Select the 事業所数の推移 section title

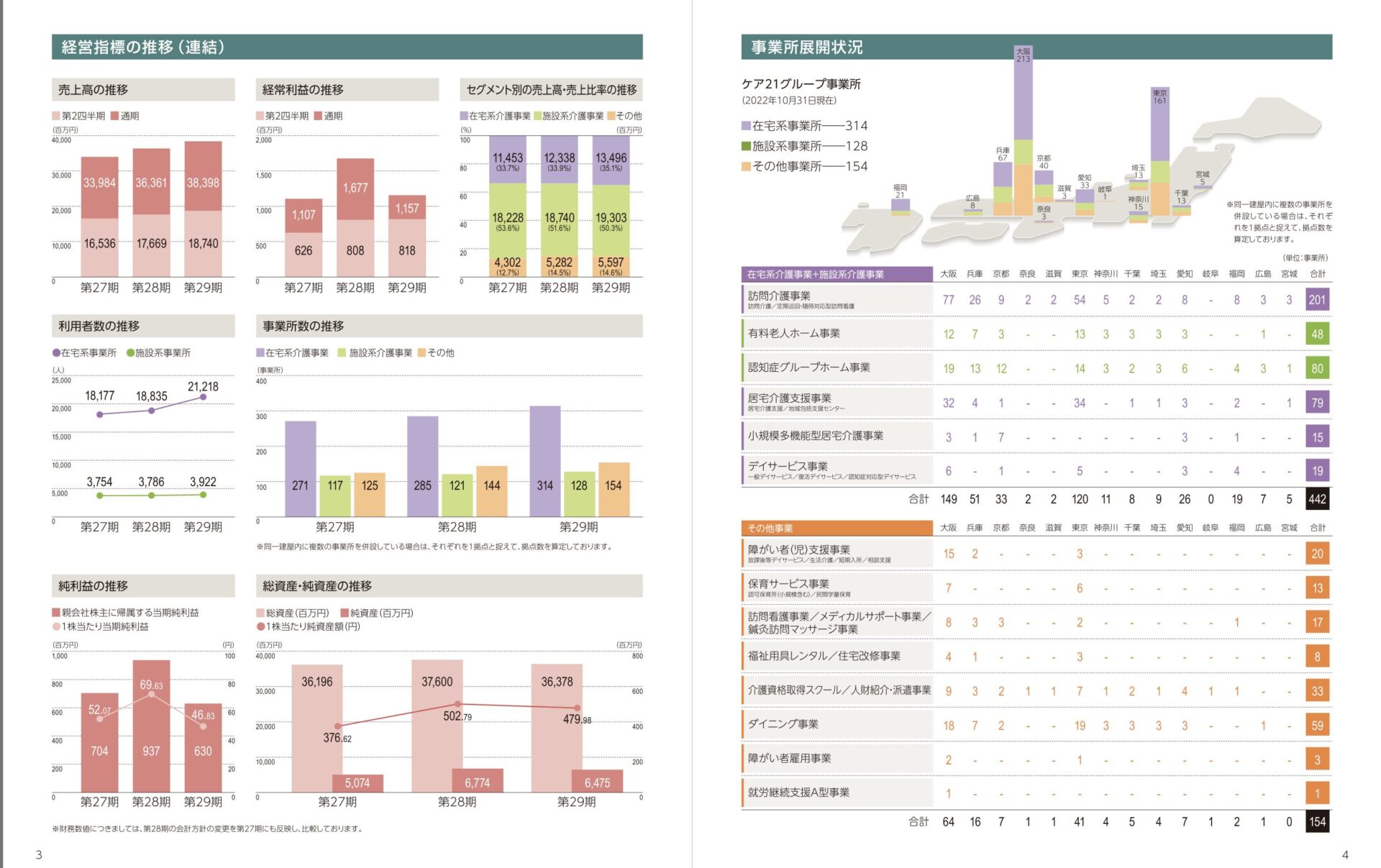click(449, 326)
